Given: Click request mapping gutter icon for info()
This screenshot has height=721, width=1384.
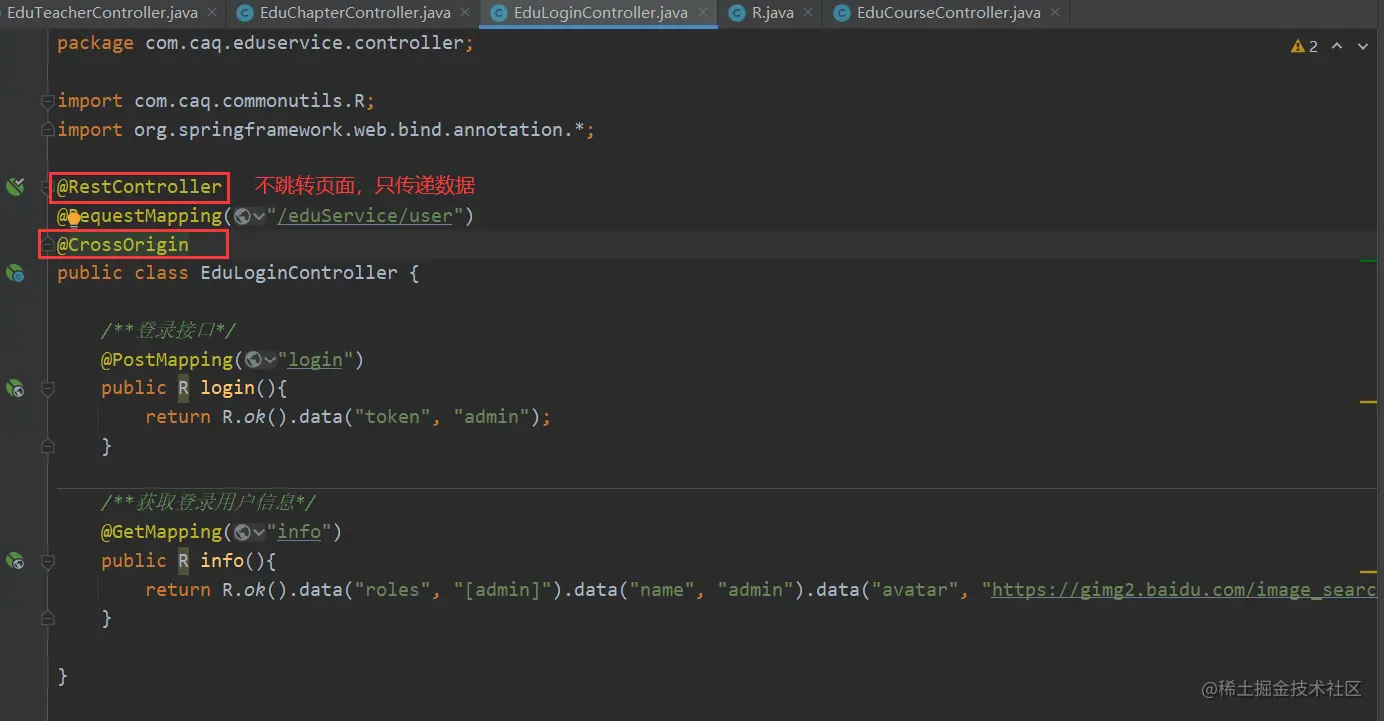Looking at the screenshot, I should (x=15, y=561).
